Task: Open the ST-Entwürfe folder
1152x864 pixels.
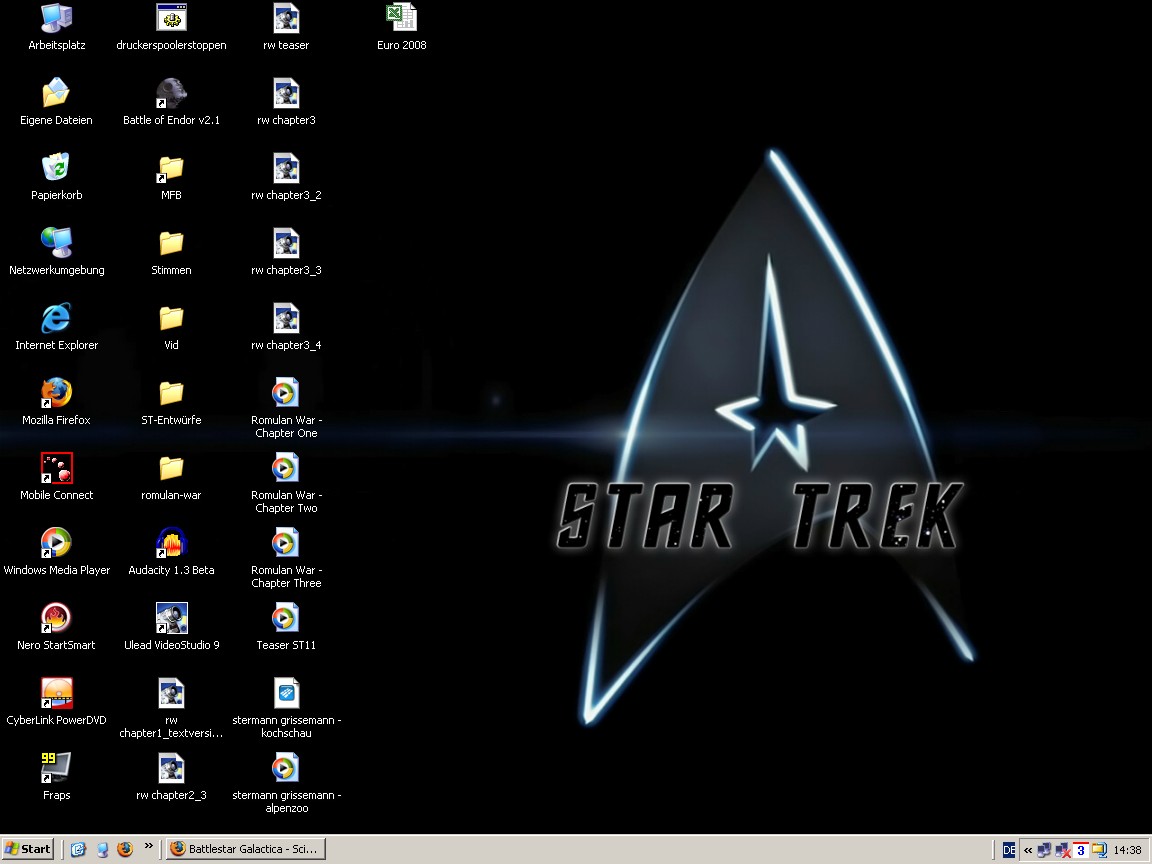Action: [x=171, y=393]
